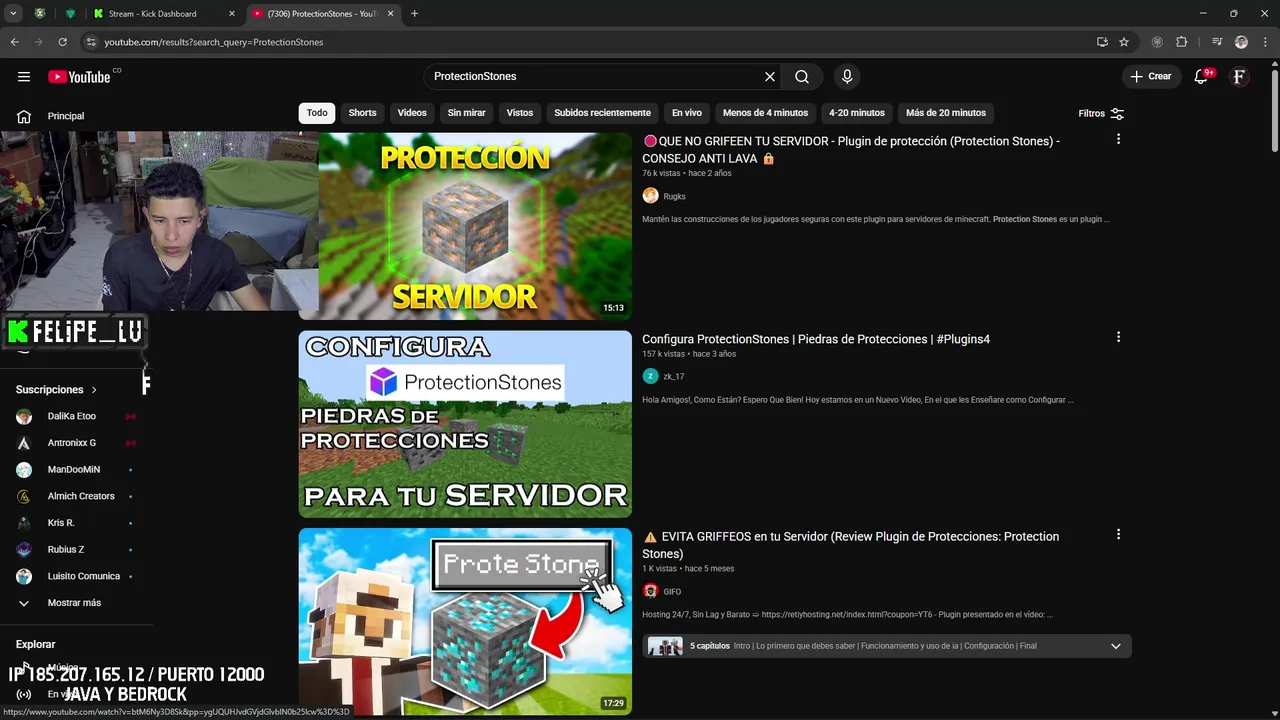The image size is (1280, 720).
Task: Open more options for Configura ProtectionStones video
Action: pyautogui.click(x=1118, y=337)
